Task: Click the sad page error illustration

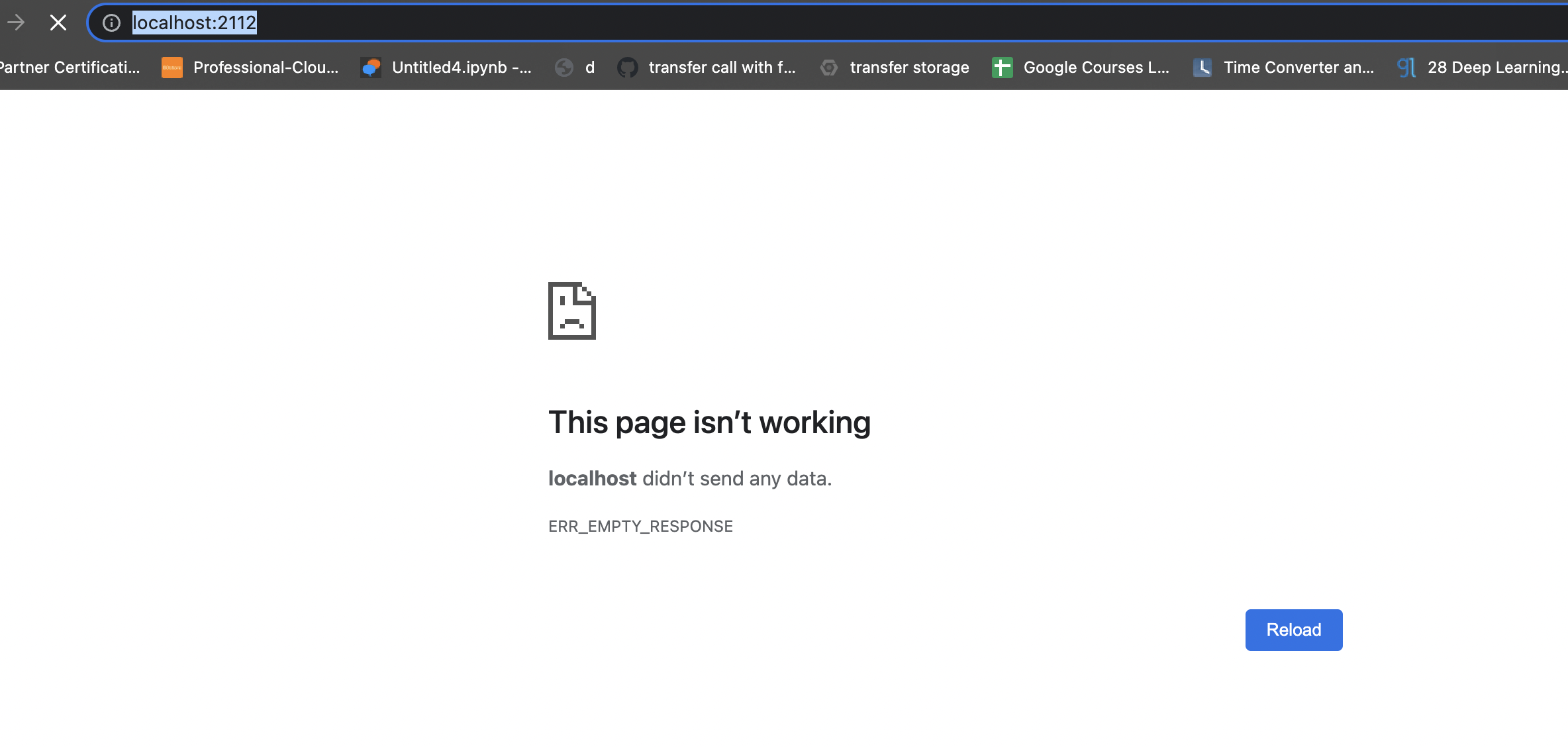Action: tap(571, 311)
